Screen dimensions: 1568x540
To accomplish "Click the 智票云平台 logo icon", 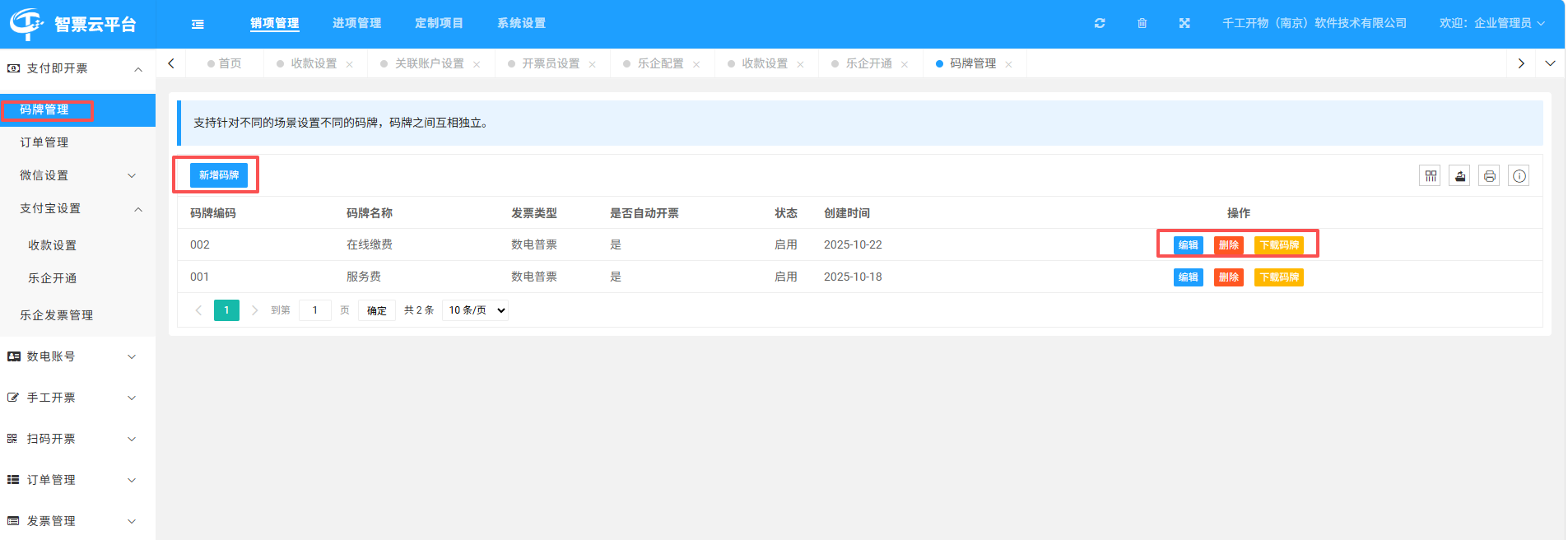I will coord(26,24).
